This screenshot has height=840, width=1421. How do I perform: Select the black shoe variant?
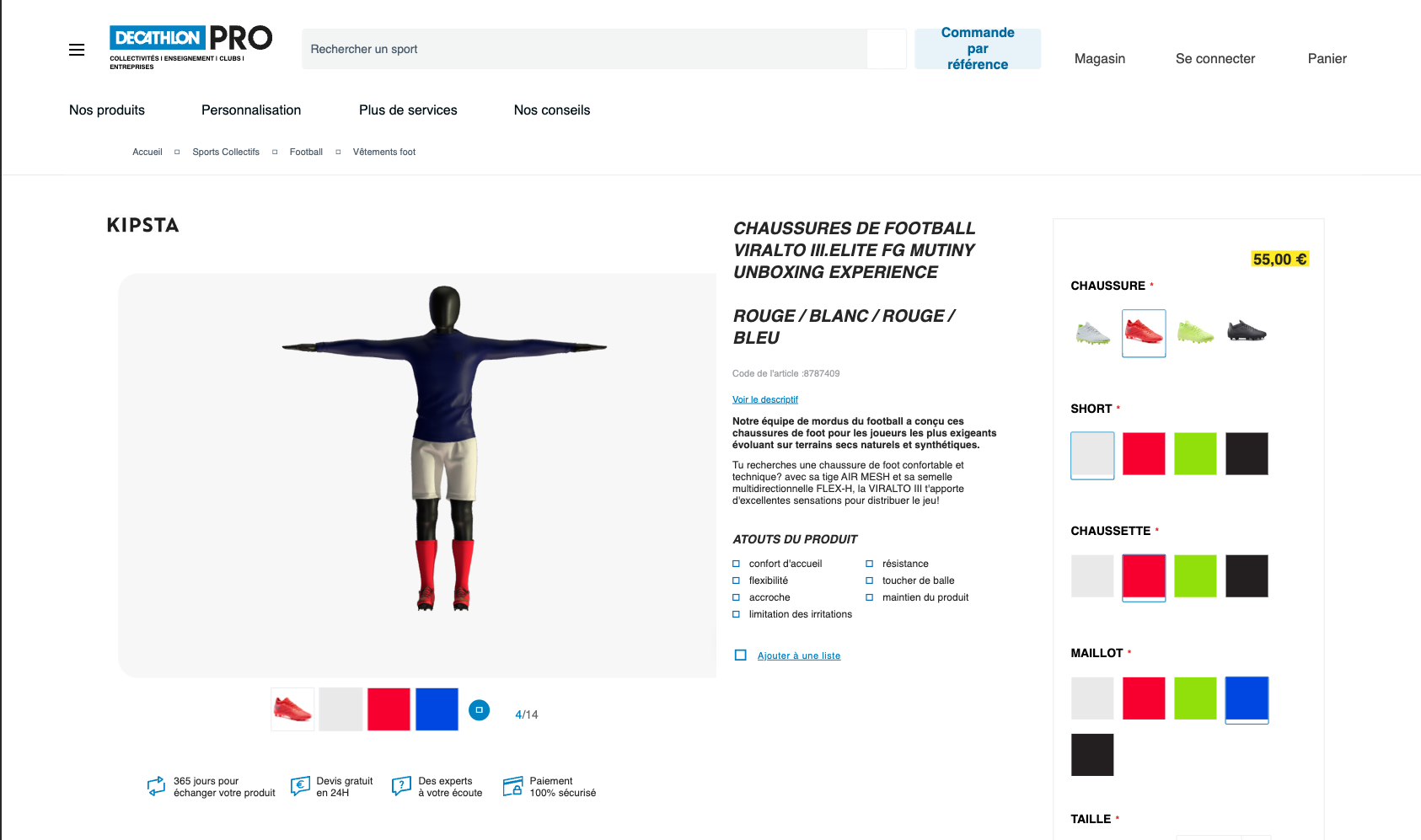coord(1247,333)
